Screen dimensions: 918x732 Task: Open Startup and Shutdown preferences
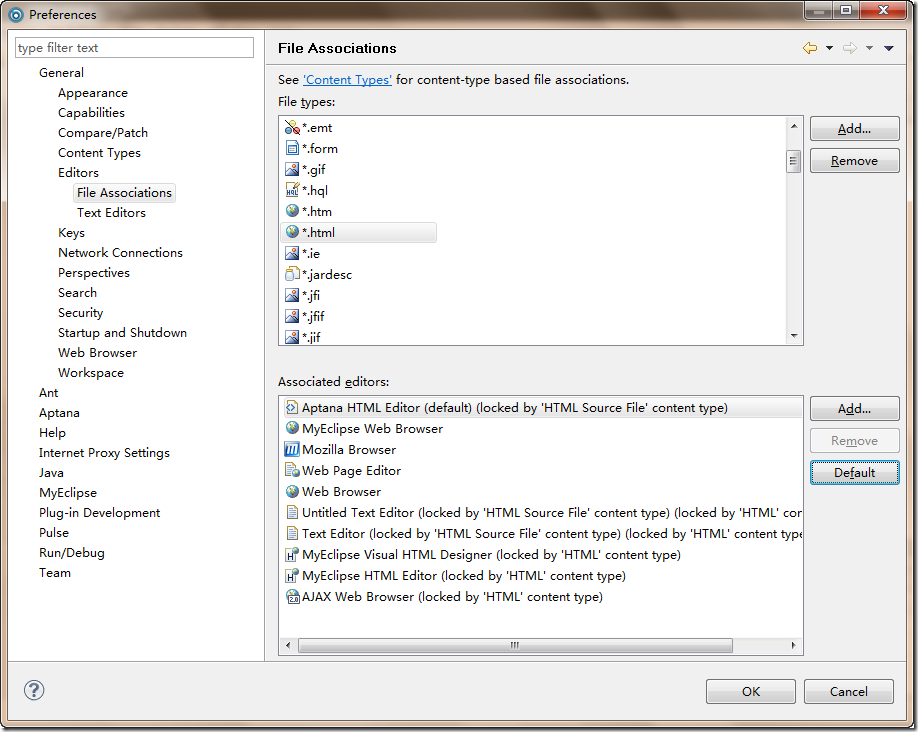tap(122, 333)
